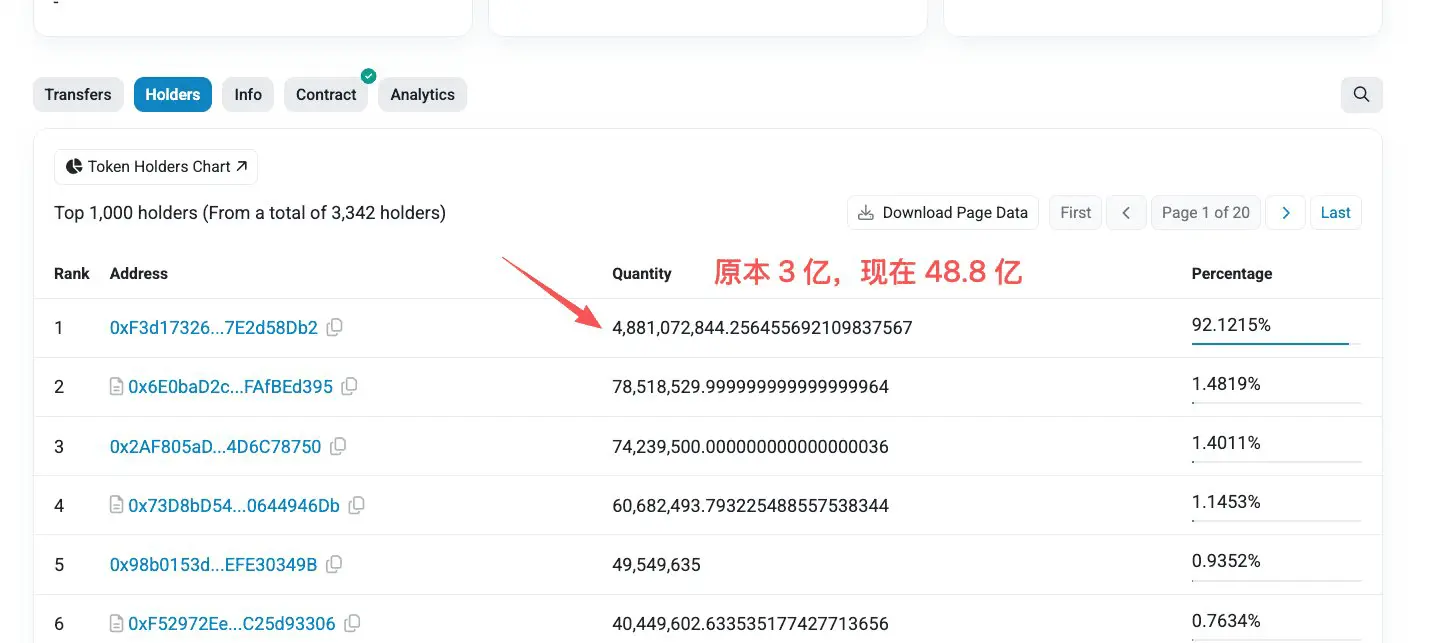Viewport: 1441px width, 643px height.
Task: Click quantity 78,518,529.999999999999999964
Action: pos(750,386)
